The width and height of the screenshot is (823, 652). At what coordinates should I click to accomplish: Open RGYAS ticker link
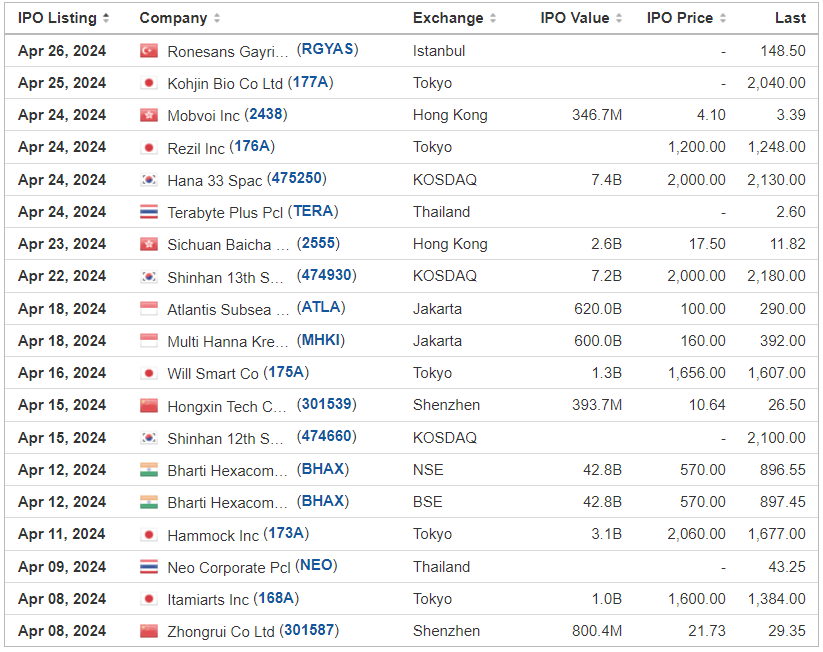click(328, 49)
